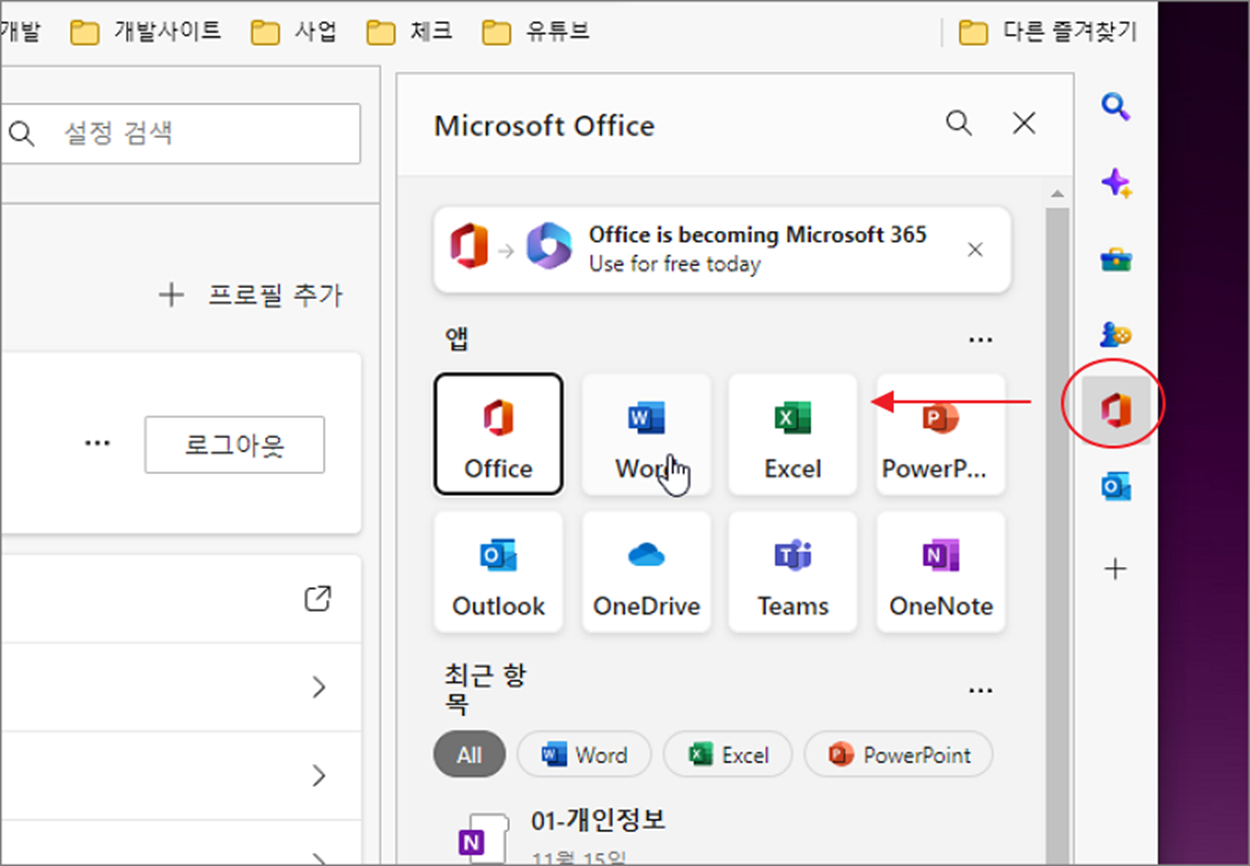Screen dimensions: 1250x866
Task: Launch the OneDrive app tile
Action: pyautogui.click(x=646, y=572)
